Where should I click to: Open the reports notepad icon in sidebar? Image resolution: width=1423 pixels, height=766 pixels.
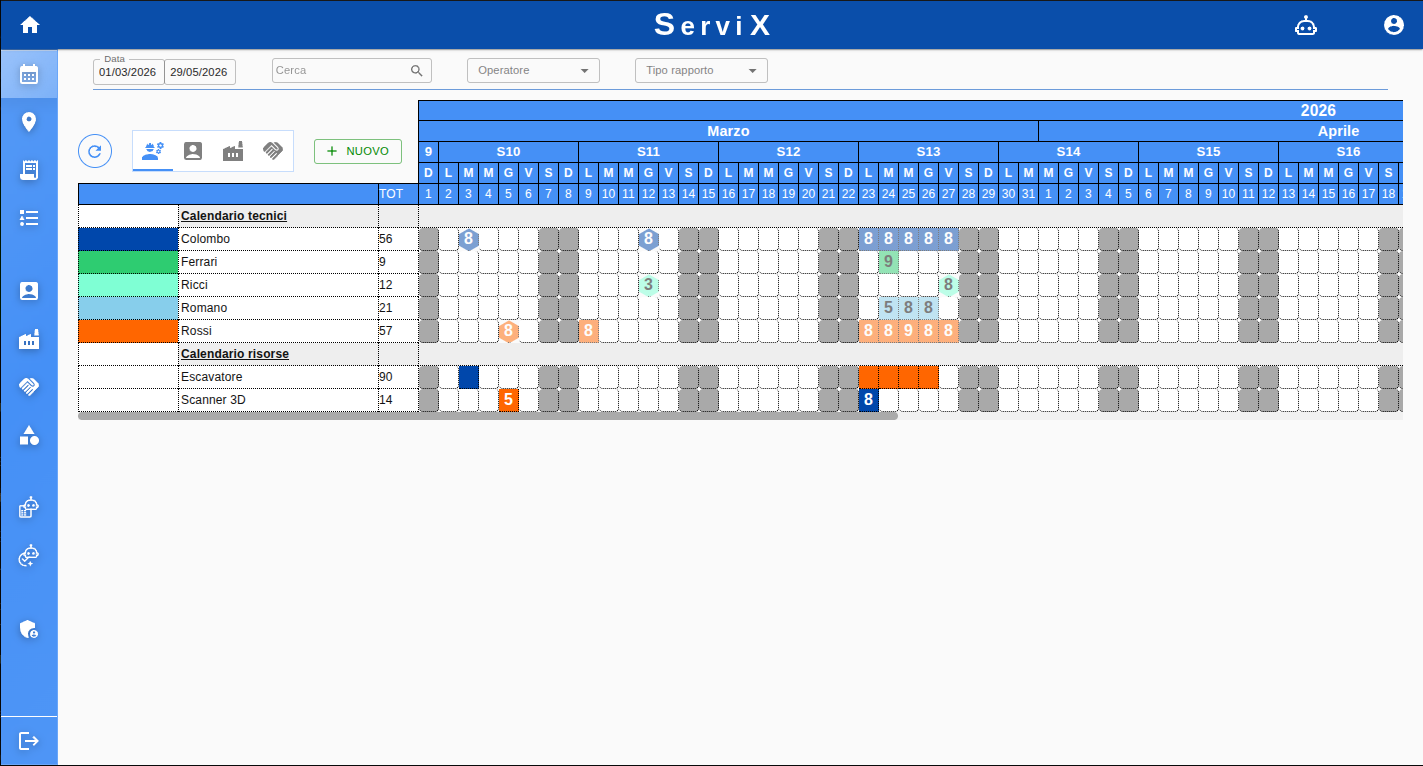click(x=29, y=170)
